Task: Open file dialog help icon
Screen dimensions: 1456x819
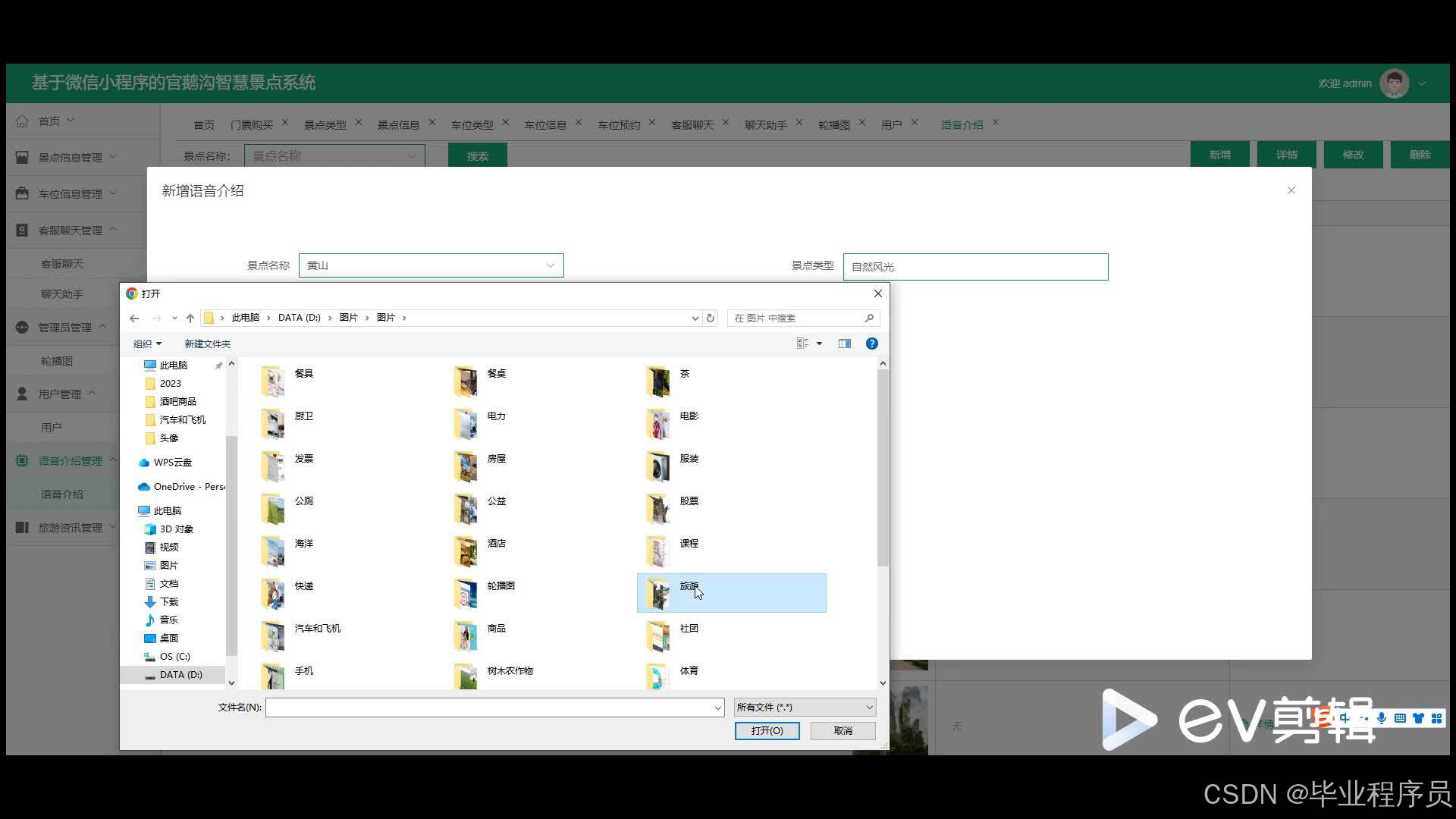Action: [872, 344]
